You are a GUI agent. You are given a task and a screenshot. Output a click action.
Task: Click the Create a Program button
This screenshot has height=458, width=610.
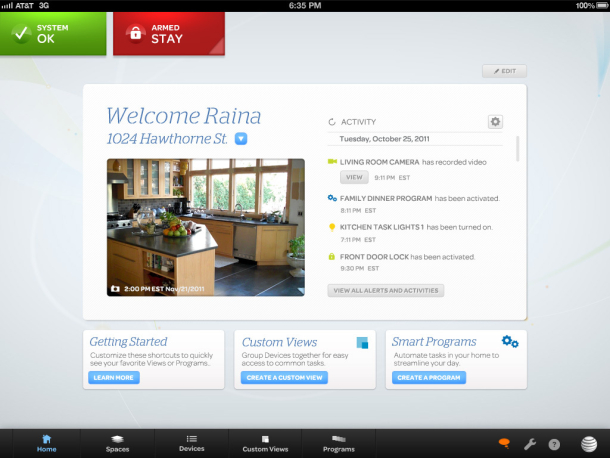pos(429,377)
